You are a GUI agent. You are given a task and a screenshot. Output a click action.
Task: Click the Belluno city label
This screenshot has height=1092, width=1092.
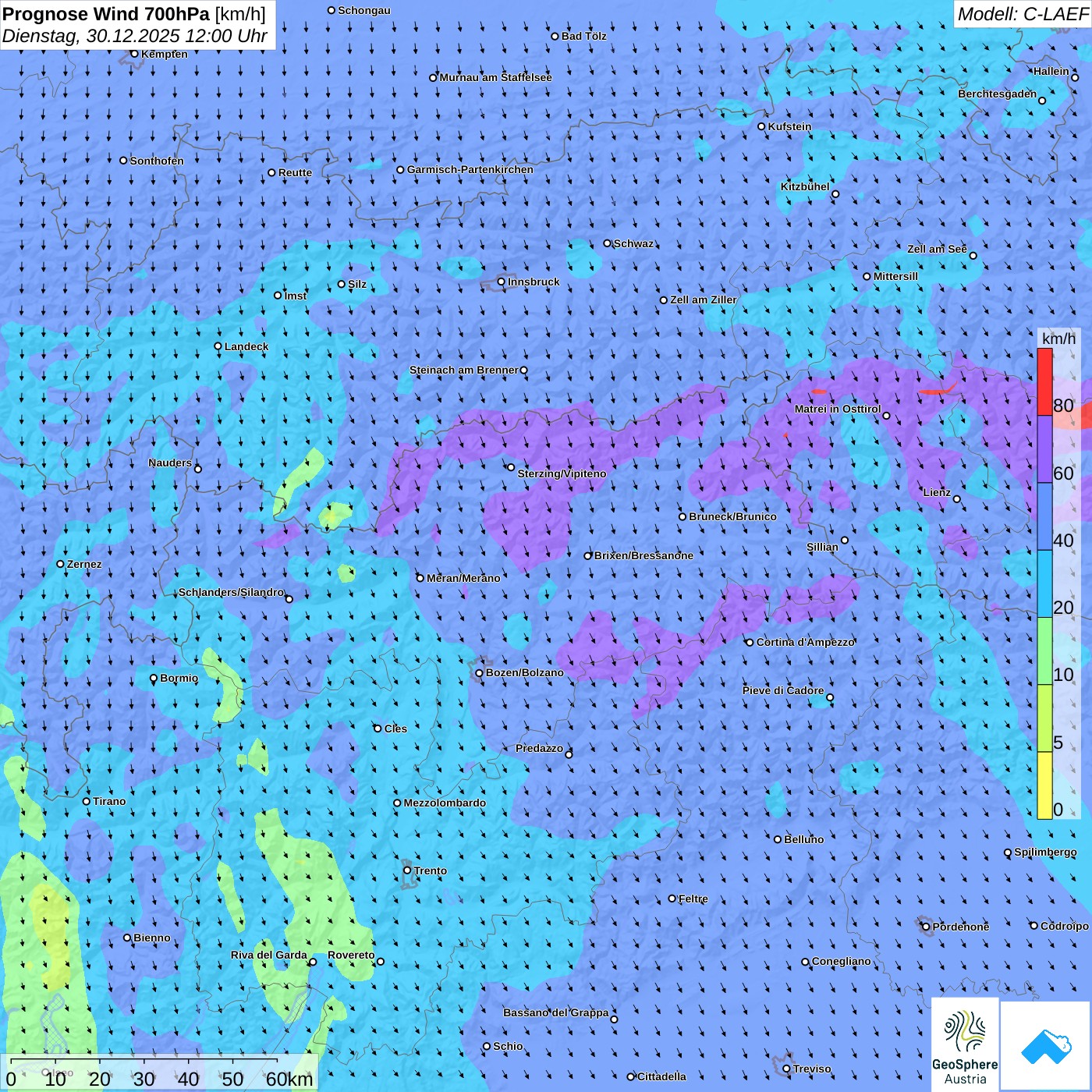pos(803,839)
